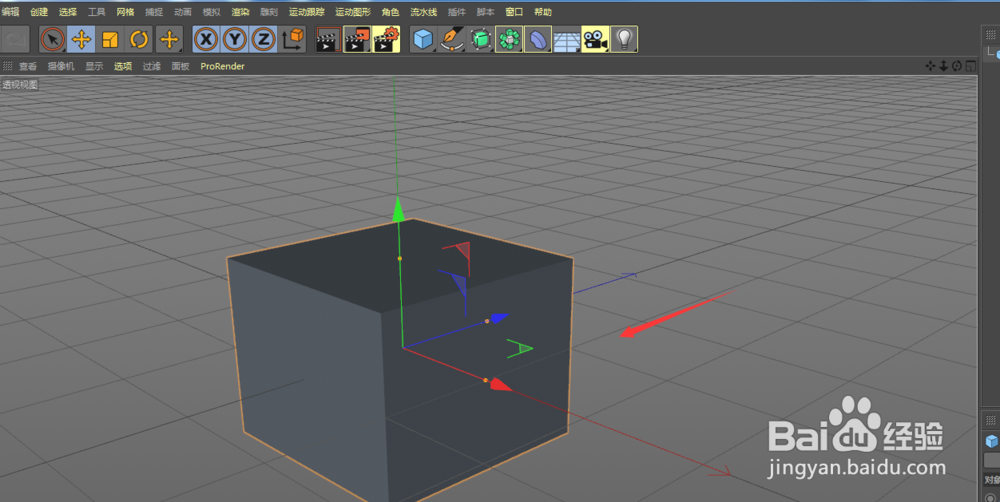Click the blue Z-axis arrow handle
1000x502 pixels.
(499, 318)
